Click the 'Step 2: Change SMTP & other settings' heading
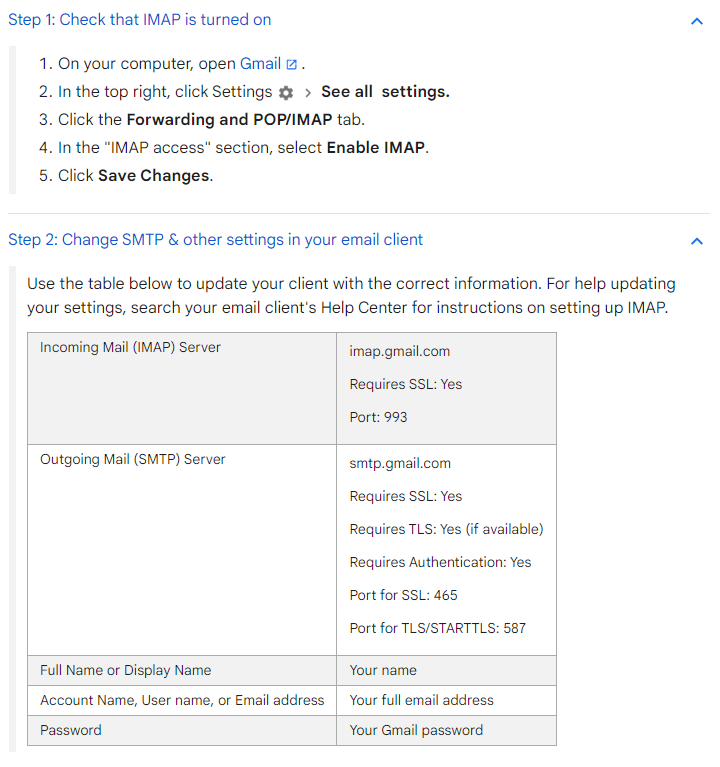 point(215,240)
